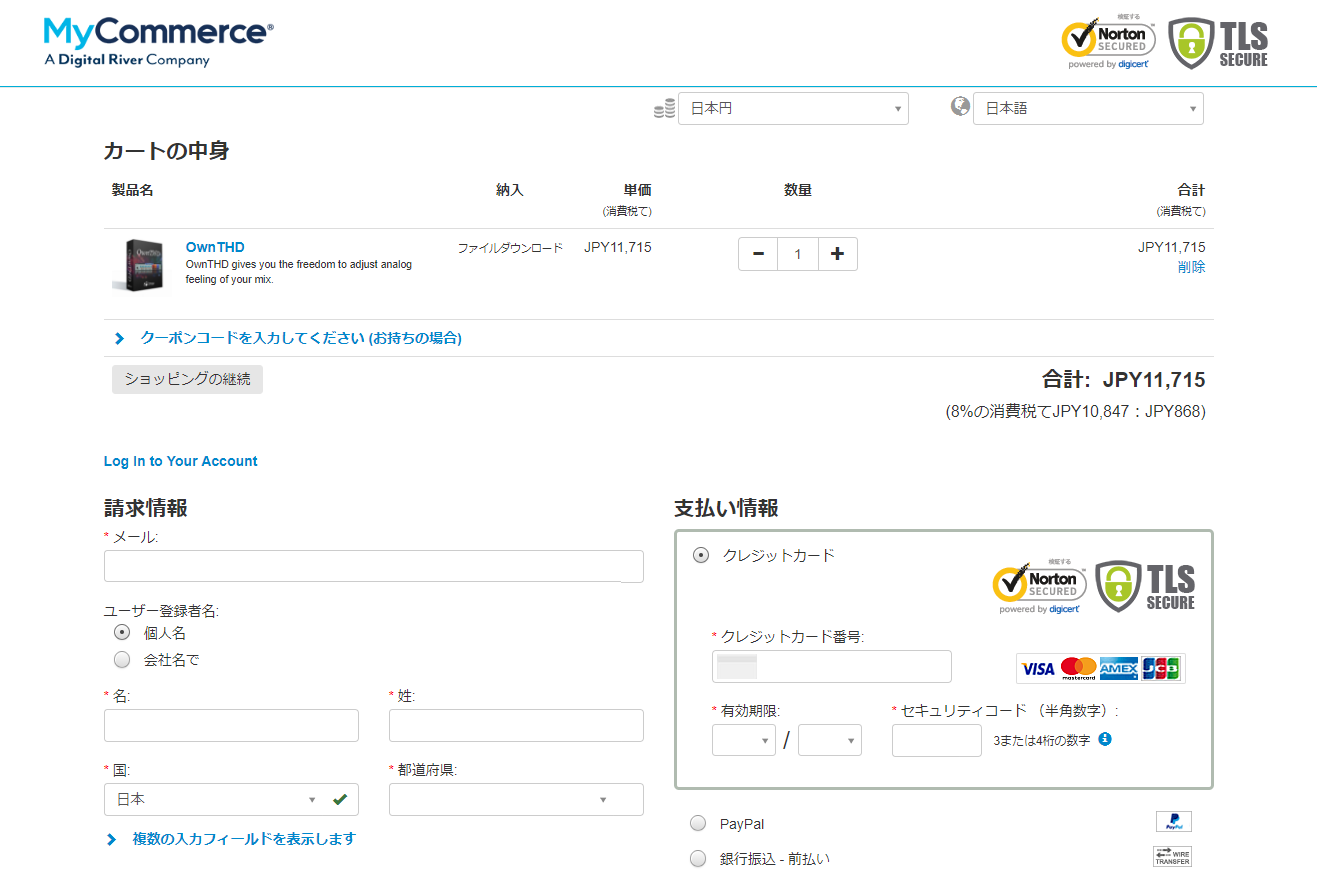The image size is (1317, 874).
Task: Click the TLS Secure badge in the header
Action: (1218, 43)
